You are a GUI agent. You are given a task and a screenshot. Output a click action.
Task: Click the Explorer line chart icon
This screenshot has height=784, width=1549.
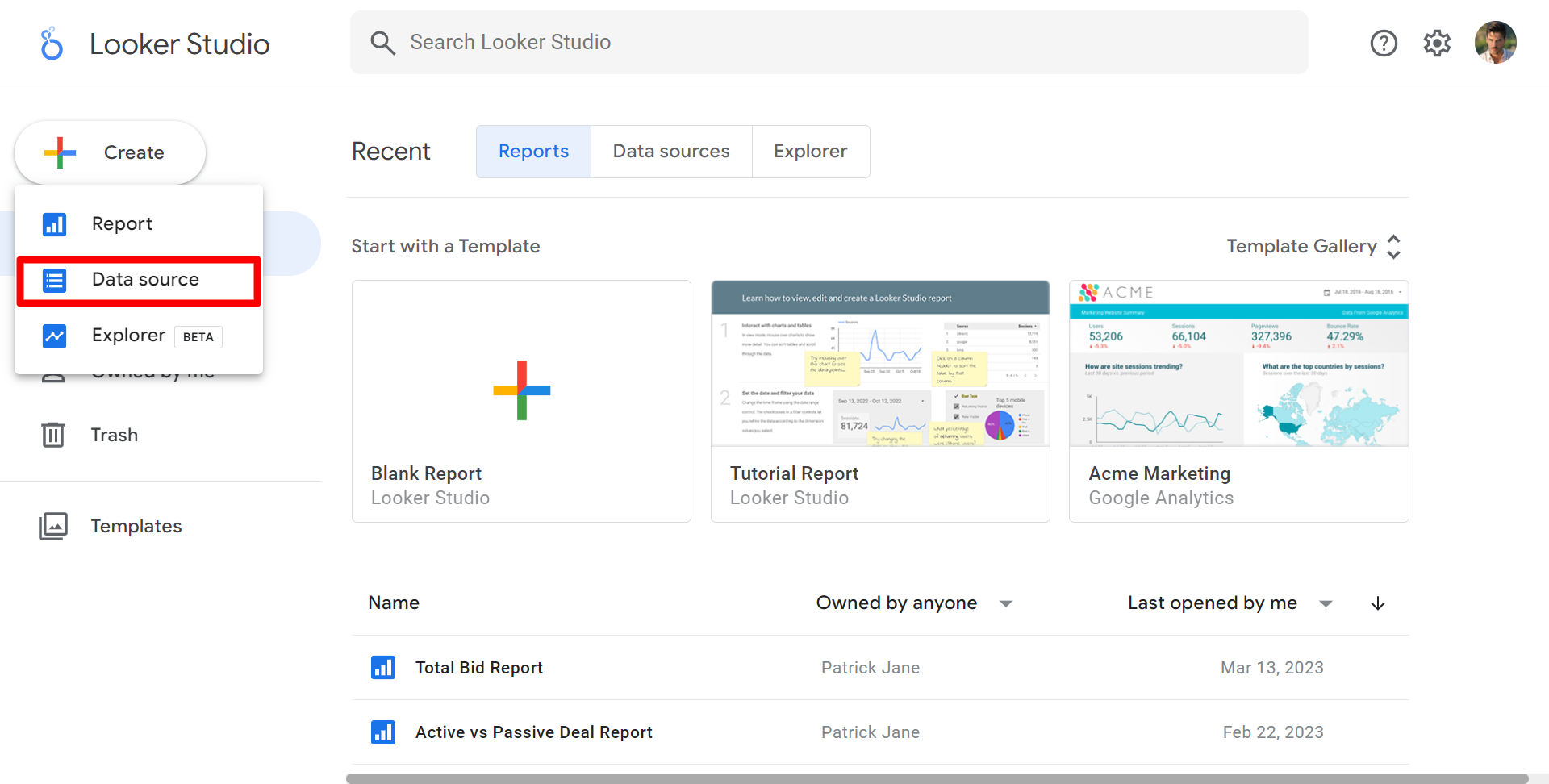(x=54, y=336)
